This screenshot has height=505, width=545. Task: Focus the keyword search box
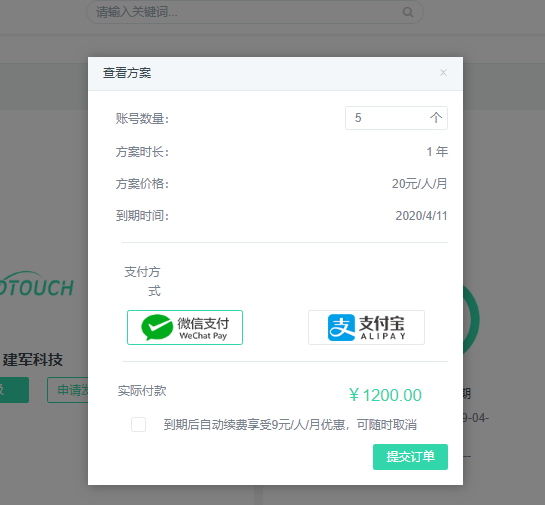click(254, 13)
